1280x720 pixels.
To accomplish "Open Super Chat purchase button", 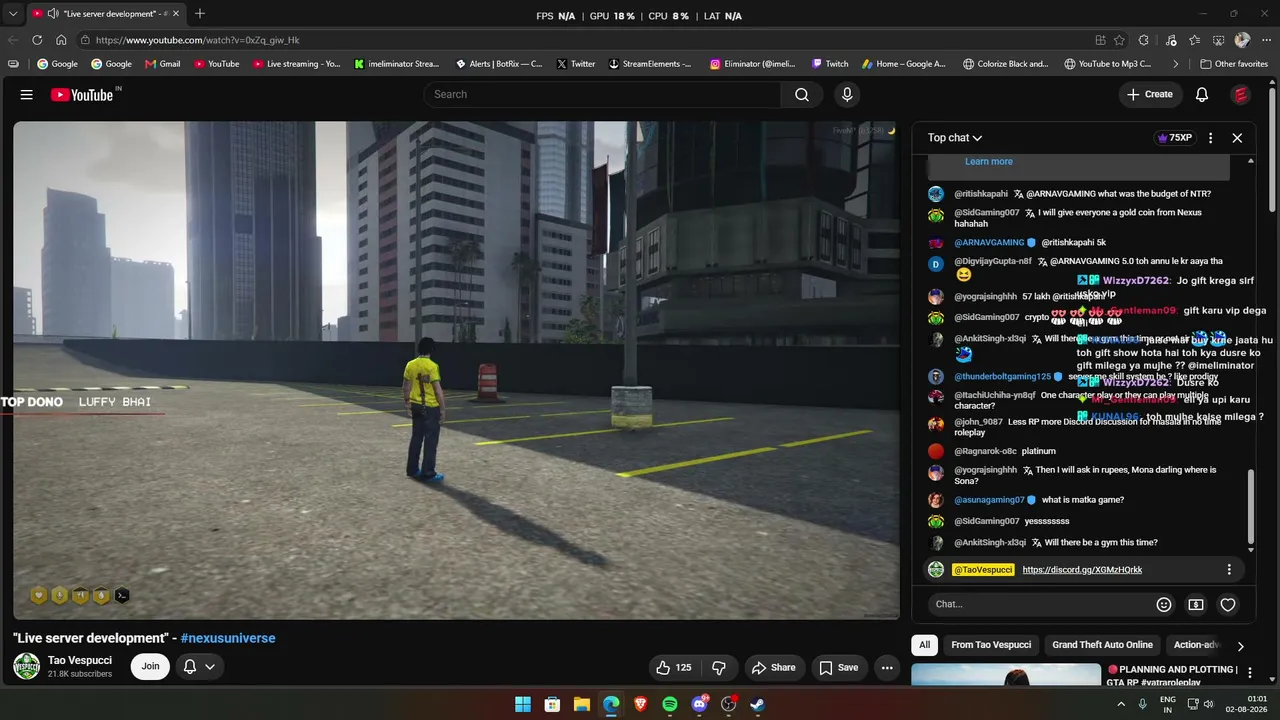I will click(1196, 604).
